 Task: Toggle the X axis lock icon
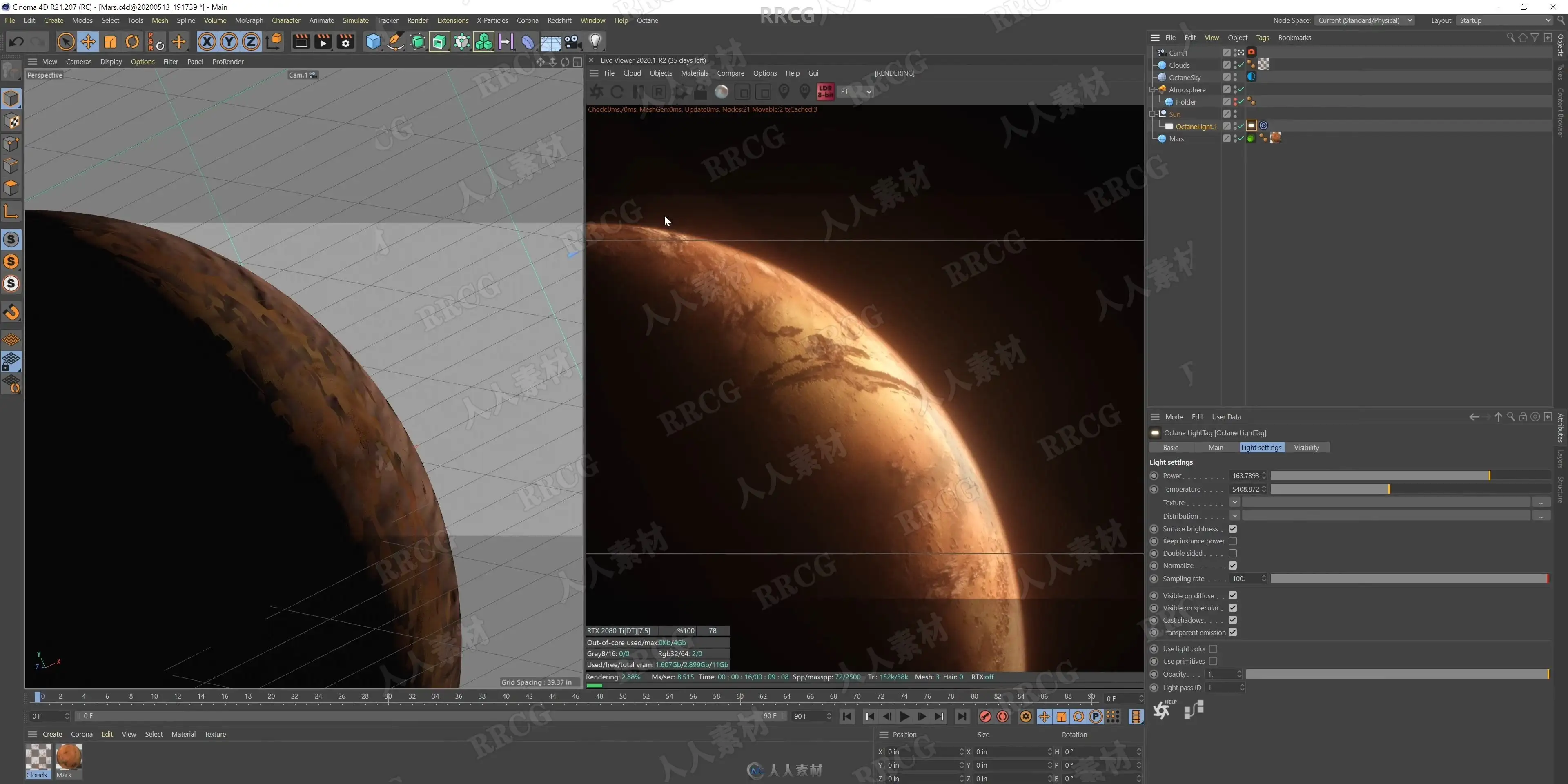tap(207, 42)
